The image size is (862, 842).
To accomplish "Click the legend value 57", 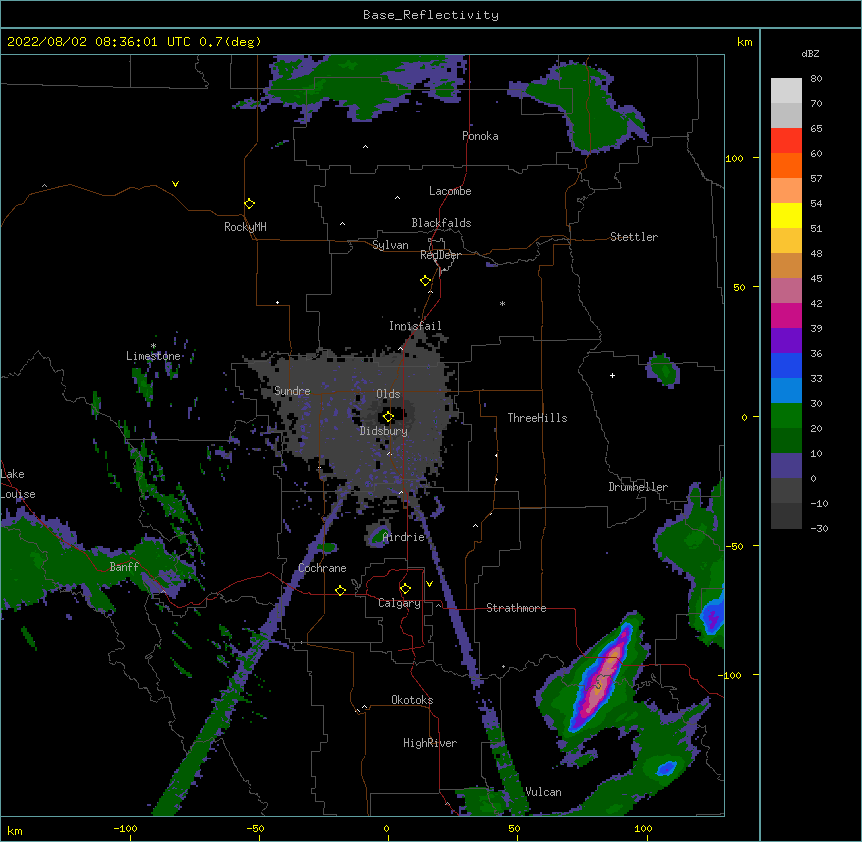I will point(816,178).
